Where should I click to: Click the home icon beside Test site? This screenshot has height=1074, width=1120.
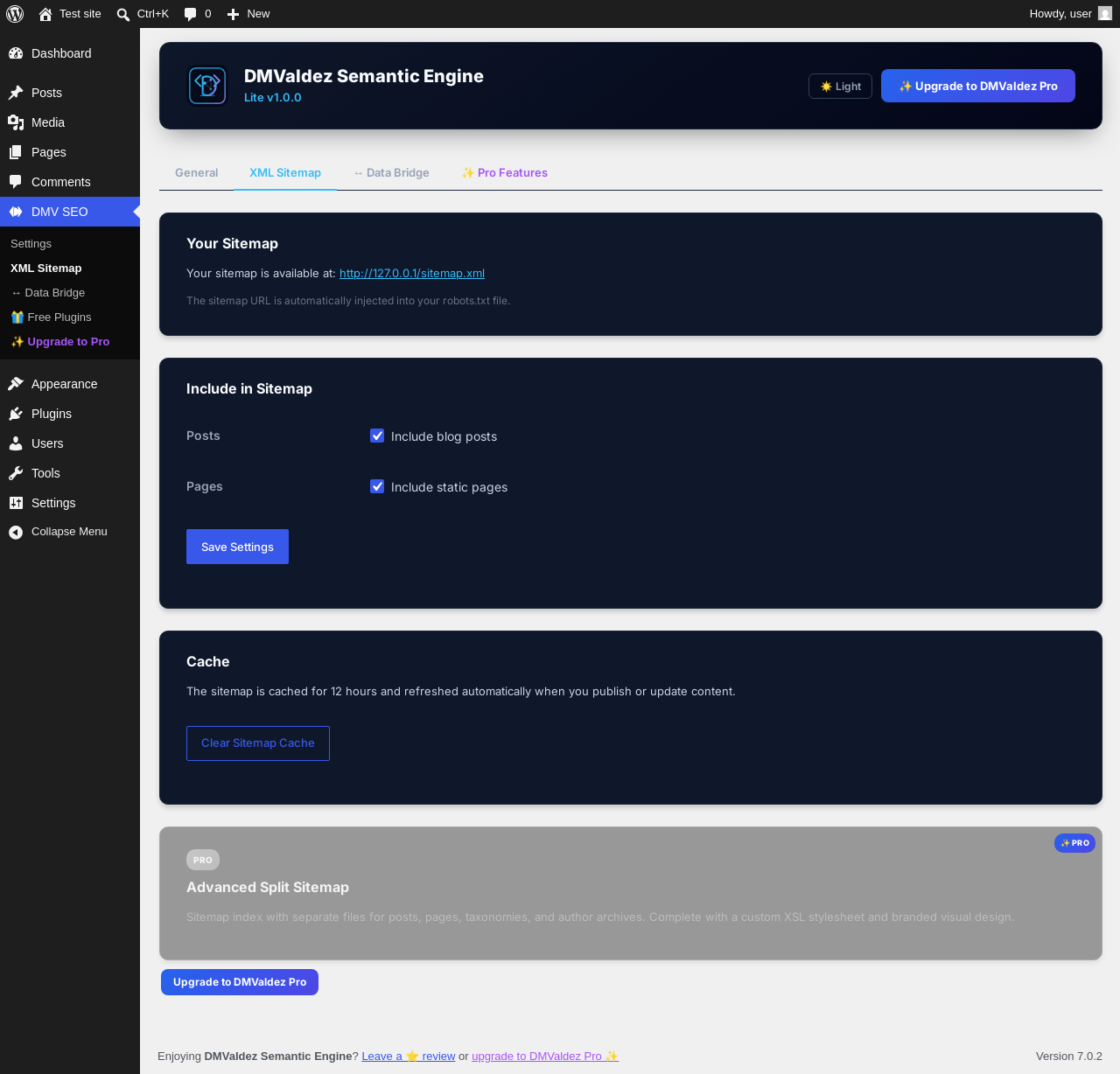point(45,14)
